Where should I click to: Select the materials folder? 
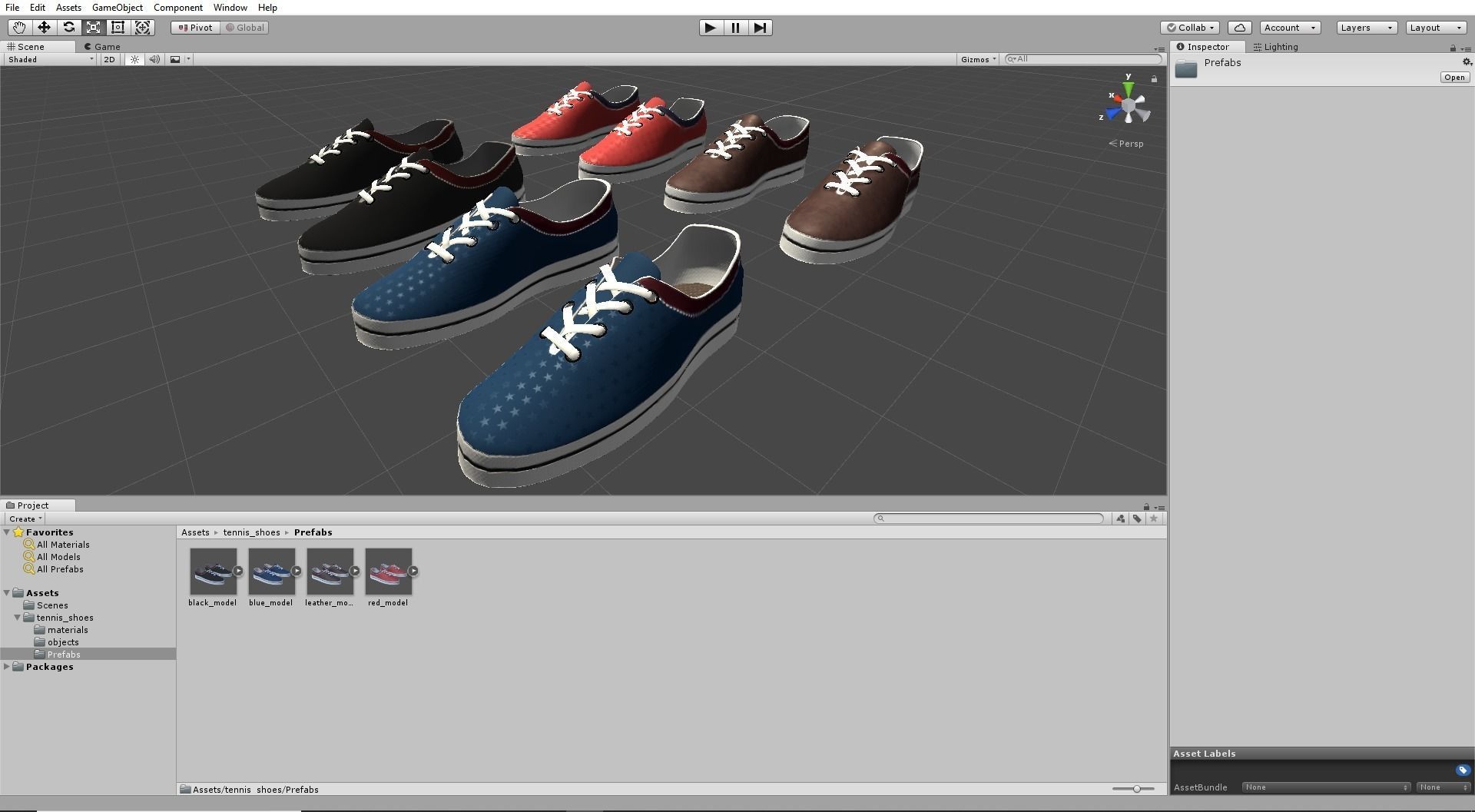click(68, 630)
